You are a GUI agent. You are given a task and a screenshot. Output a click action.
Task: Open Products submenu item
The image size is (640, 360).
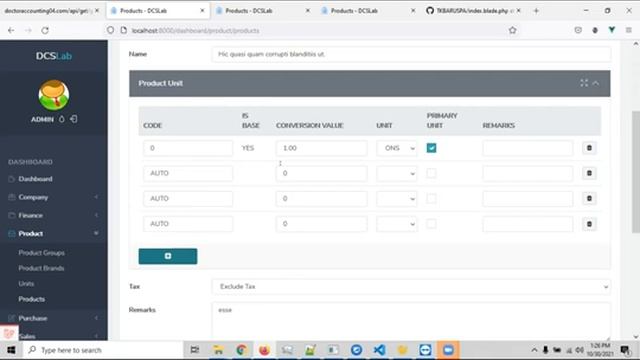click(31, 299)
